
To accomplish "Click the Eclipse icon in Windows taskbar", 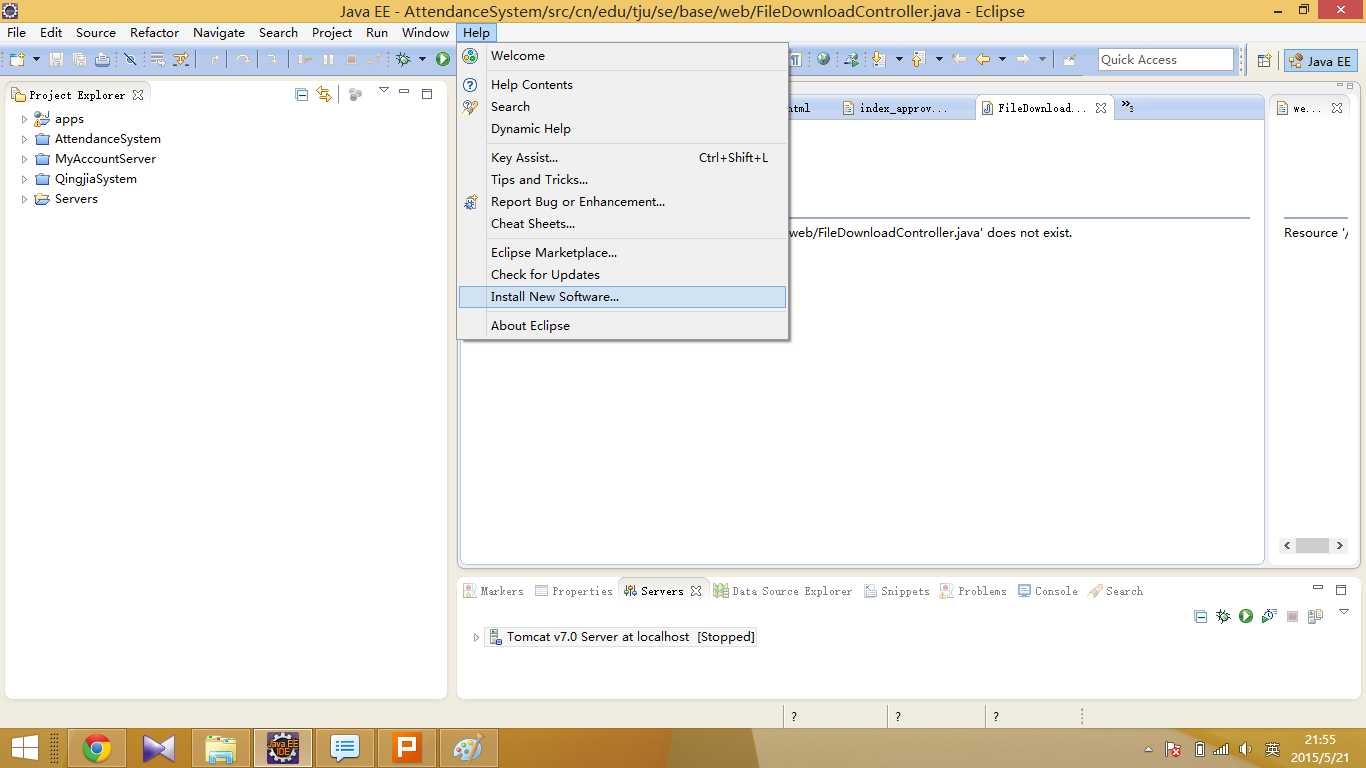I will 283,748.
